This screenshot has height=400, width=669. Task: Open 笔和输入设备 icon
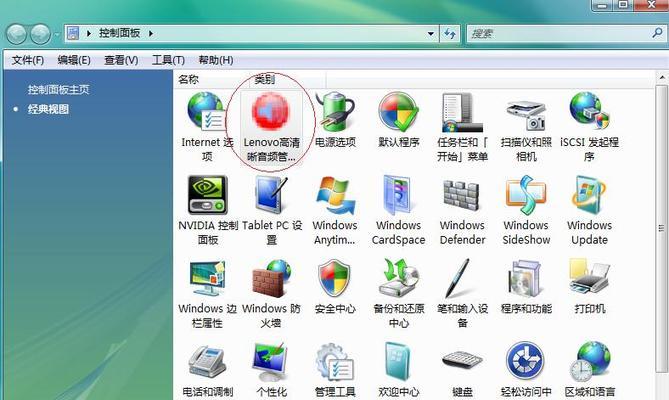click(458, 278)
